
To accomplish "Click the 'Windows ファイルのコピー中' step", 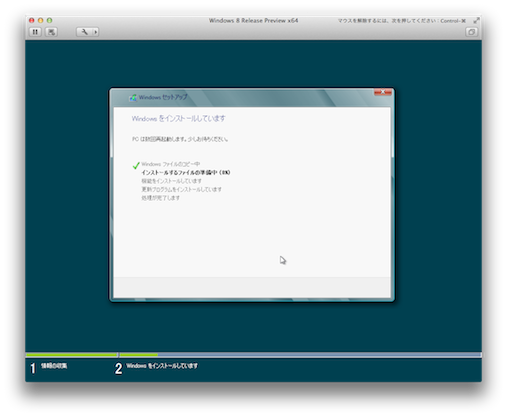I will click(170, 164).
